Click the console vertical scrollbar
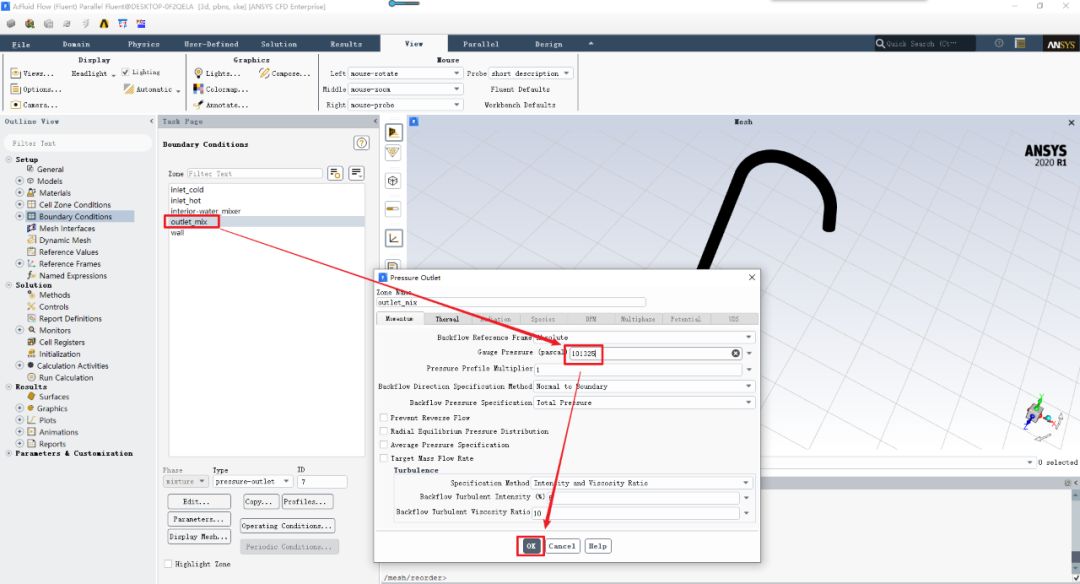This screenshot has height=584, width=1080. pos(1074,532)
